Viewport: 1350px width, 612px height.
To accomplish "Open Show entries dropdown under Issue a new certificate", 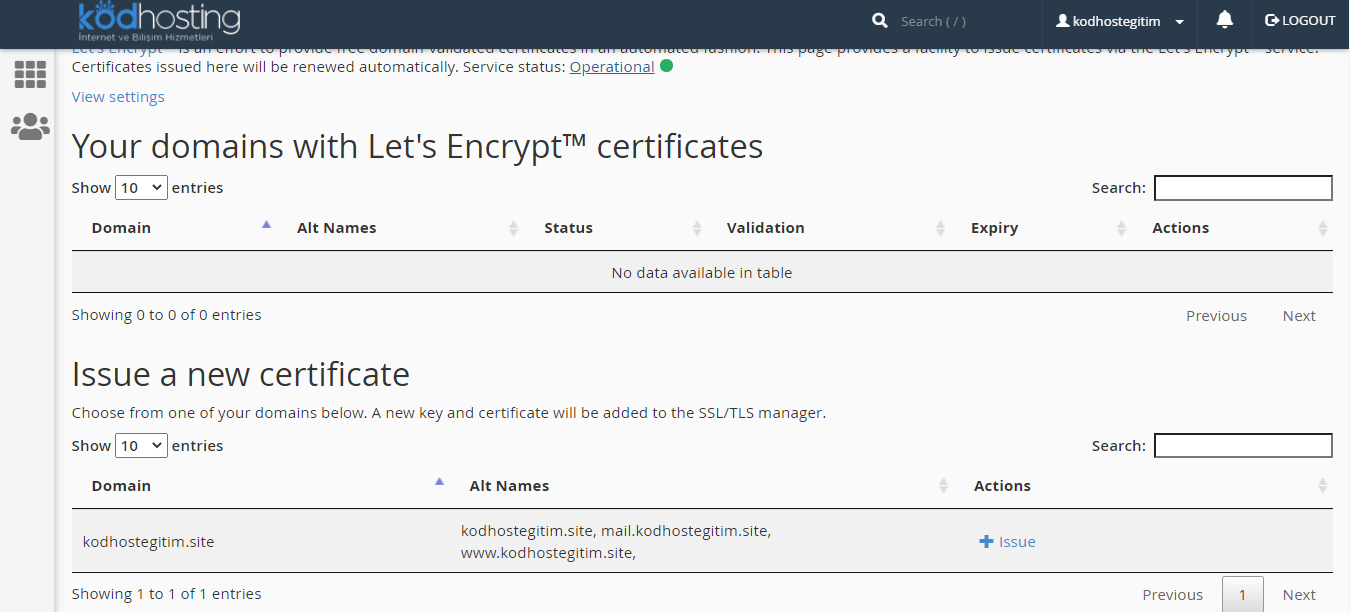I will [x=142, y=445].
